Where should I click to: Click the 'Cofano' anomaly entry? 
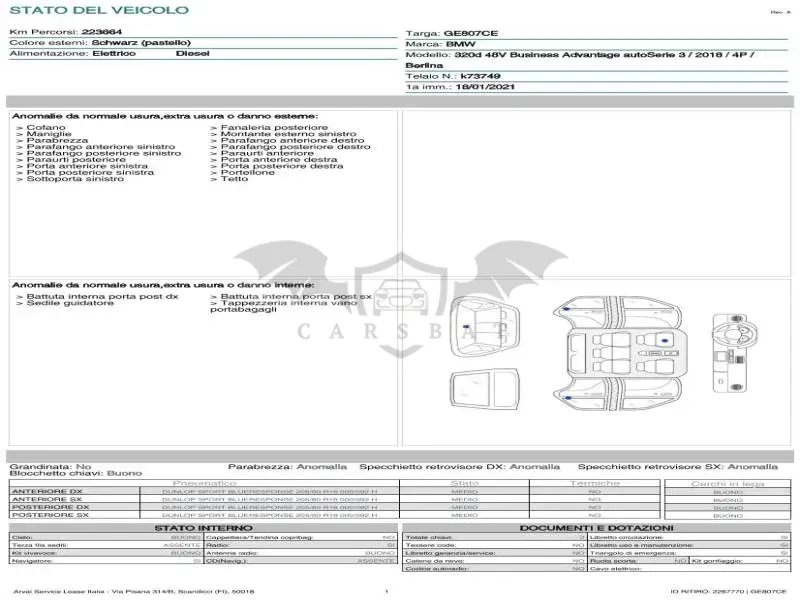coord(46,128)
